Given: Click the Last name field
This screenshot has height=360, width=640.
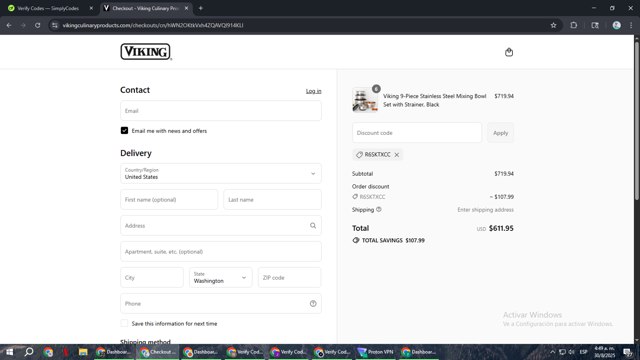Looking at the screenshot, I should click(x=272, y=200).
